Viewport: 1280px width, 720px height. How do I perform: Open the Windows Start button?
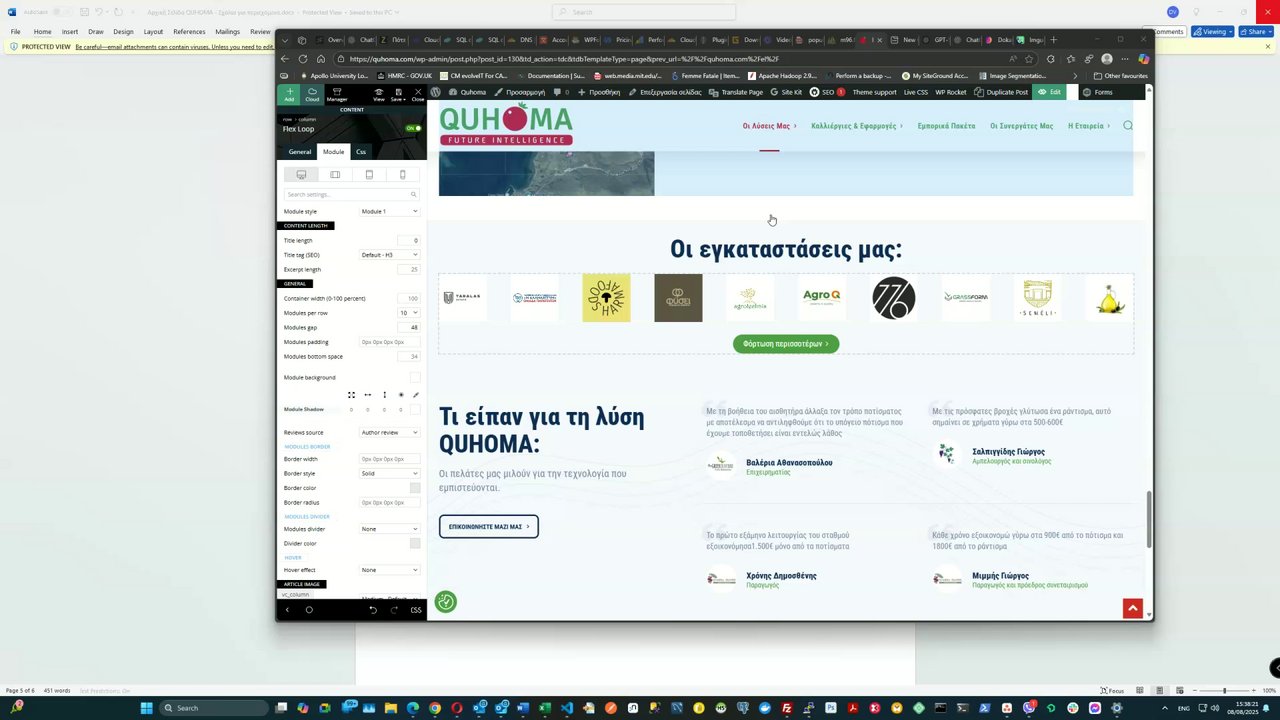[146, 708]
